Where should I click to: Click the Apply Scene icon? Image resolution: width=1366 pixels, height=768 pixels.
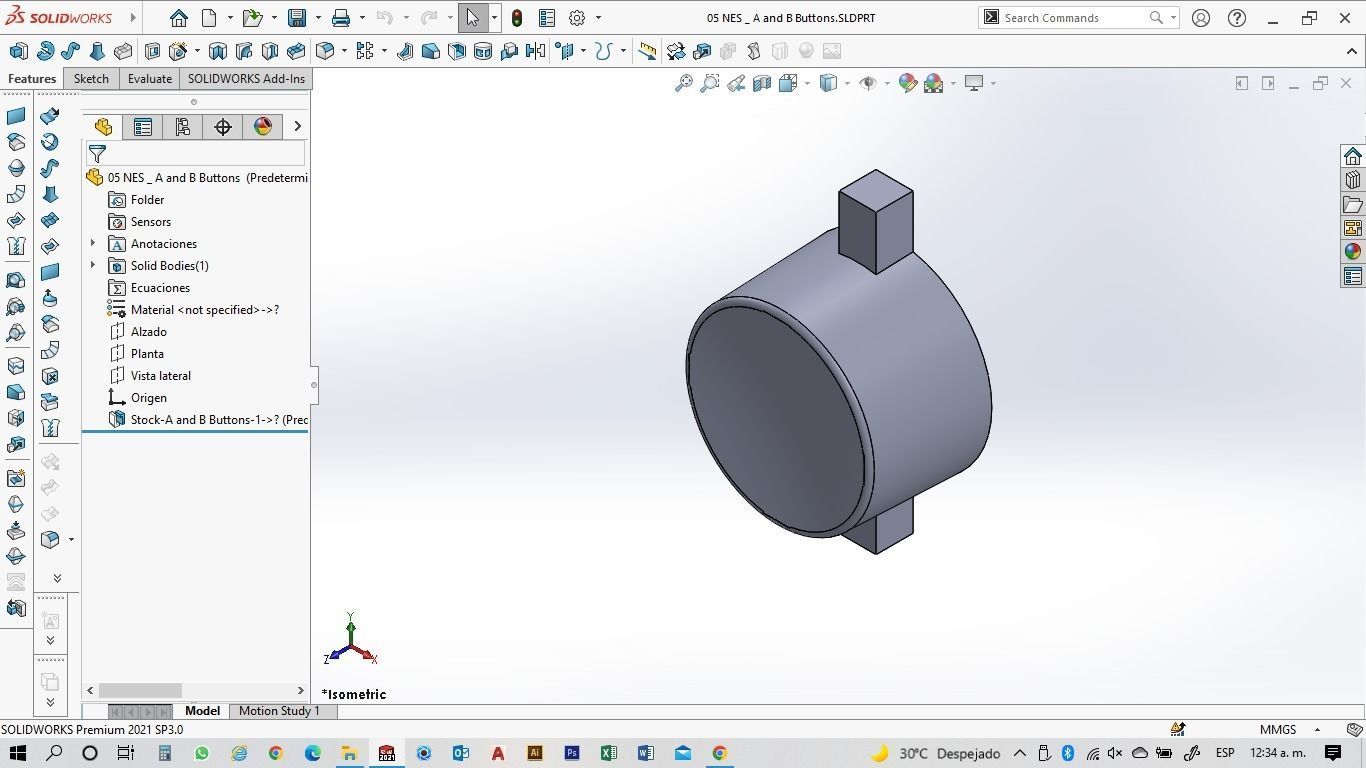pyautogui.click(x=934, y=83)
